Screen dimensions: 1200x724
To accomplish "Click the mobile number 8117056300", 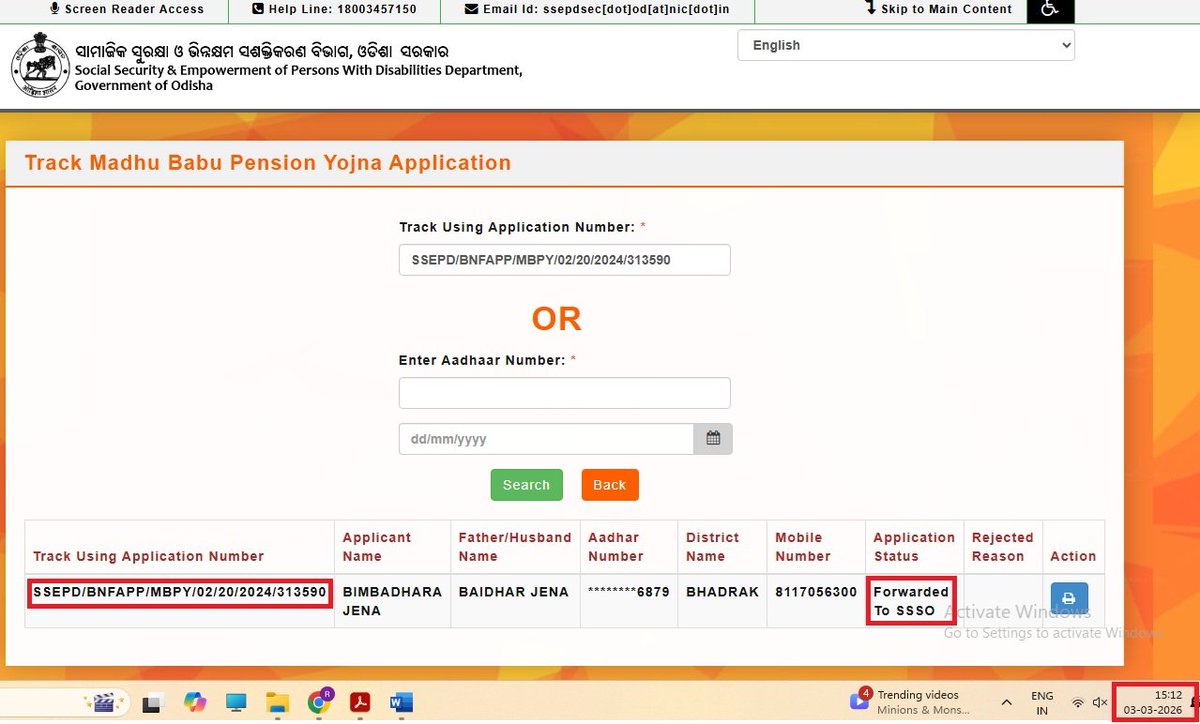I will (x=816, y=592).
